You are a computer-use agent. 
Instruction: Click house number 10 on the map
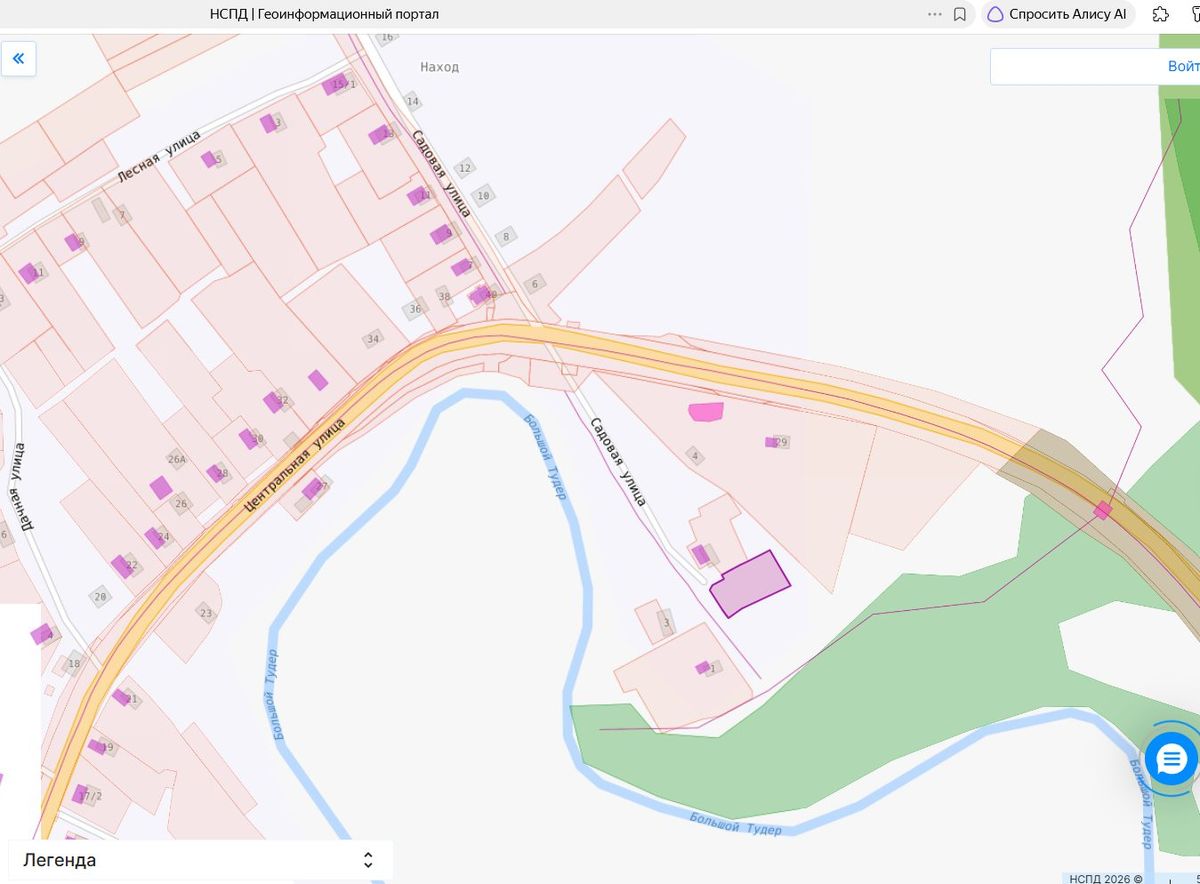click(x=483, y=196)
